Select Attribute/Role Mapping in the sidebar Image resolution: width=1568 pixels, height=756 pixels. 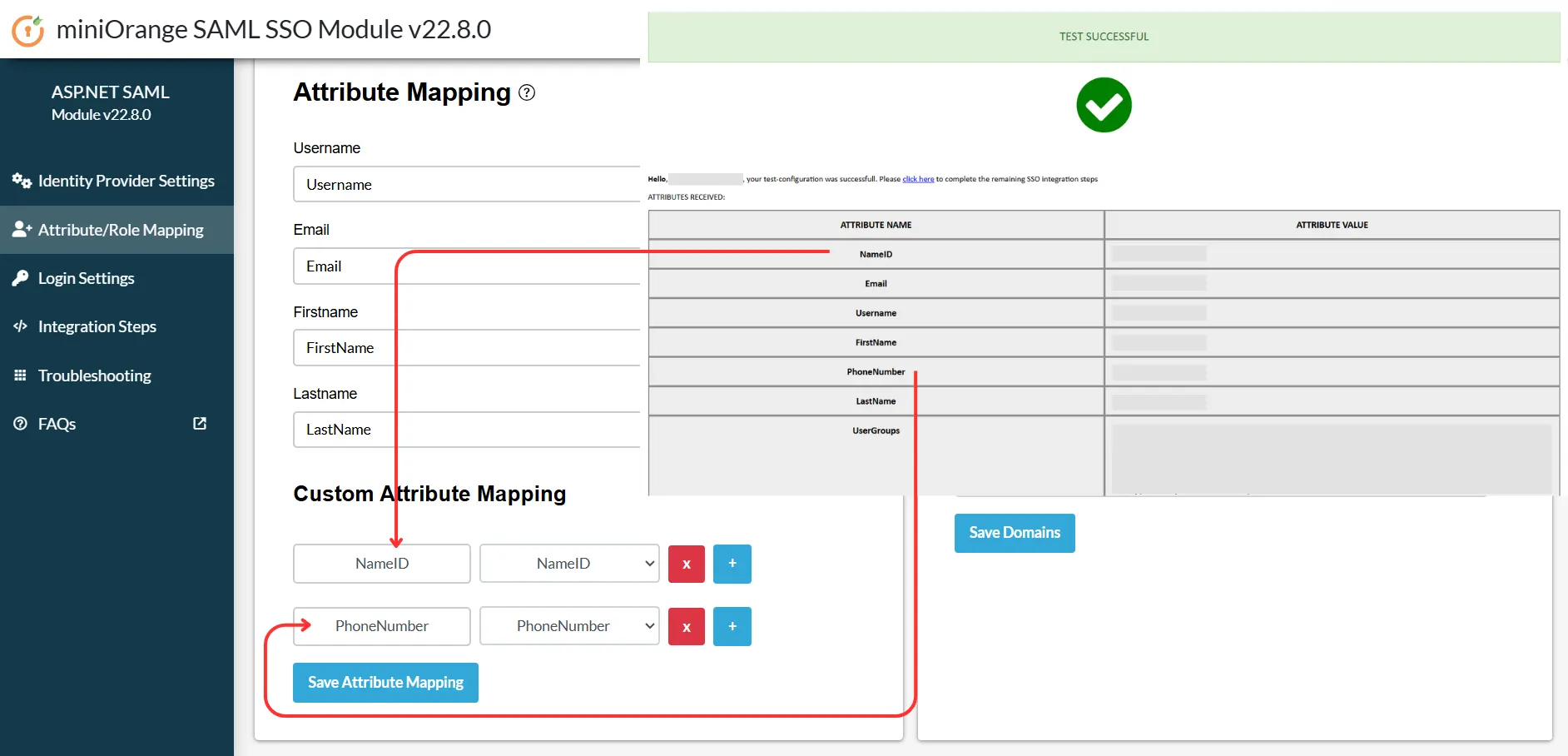(x=117, y=230)
